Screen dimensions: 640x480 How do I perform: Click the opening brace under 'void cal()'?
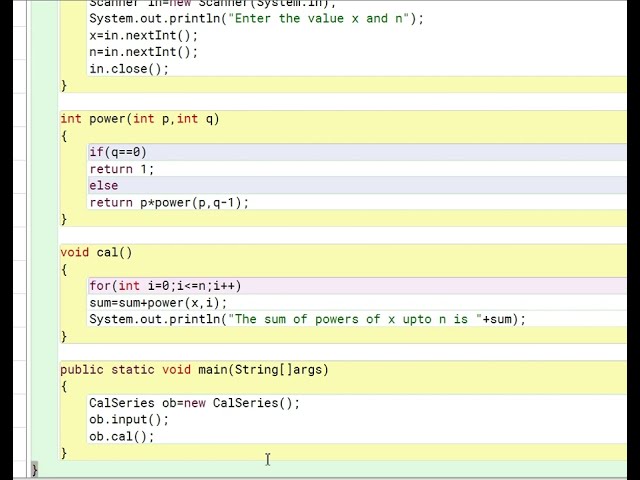tap(64, 269)
